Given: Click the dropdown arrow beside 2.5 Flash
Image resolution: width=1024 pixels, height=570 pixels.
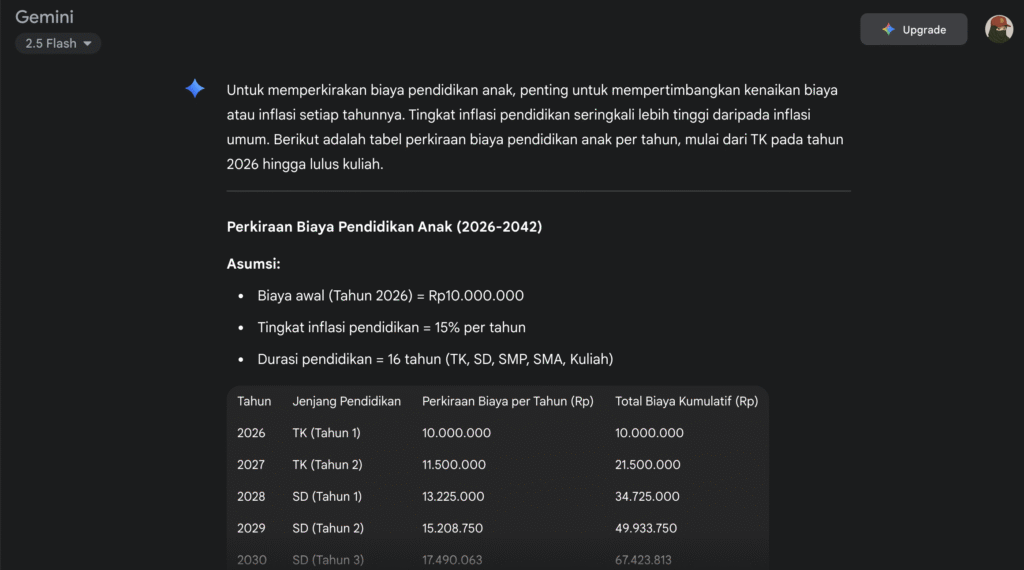Looking at the screenshot, I should coord(88,44).
